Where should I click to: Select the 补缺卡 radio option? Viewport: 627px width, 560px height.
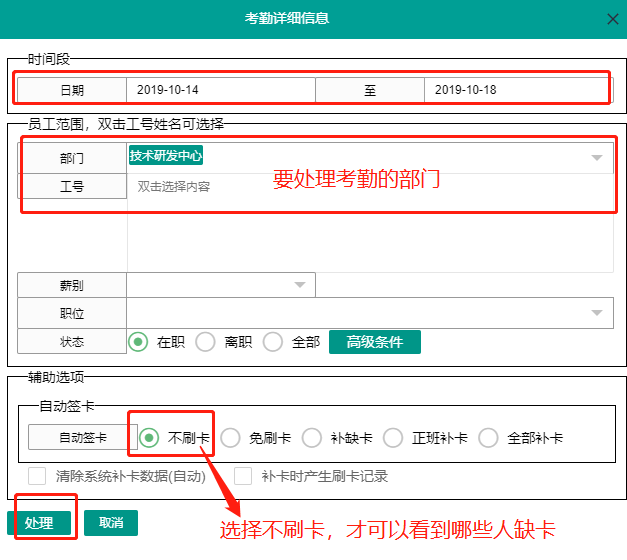point(312,438)
